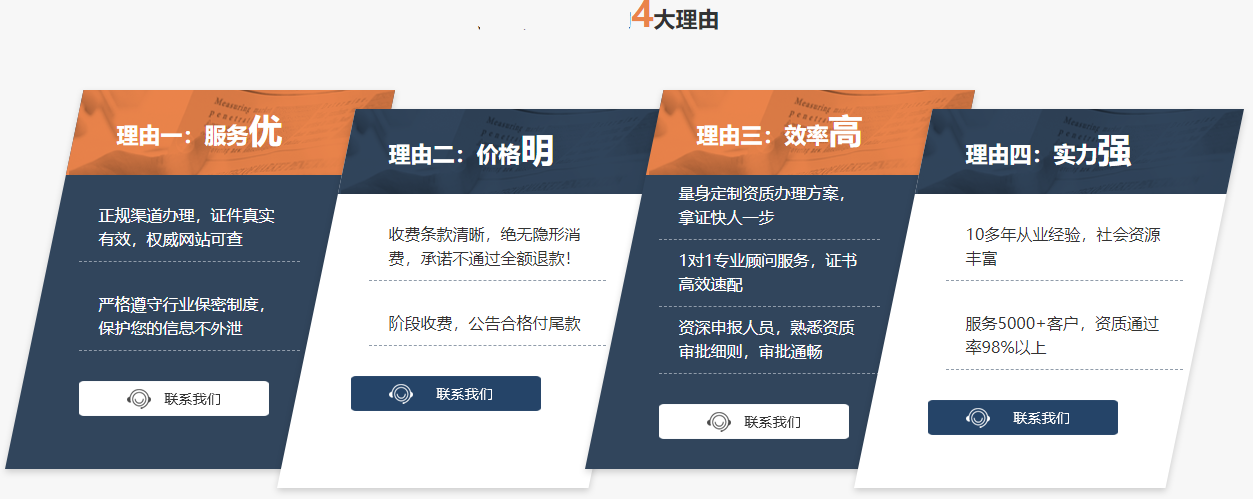Image resolution: width=1253 pixels, height=499 pixels.
Task: Click headset icon in 服务优 card button
Action: [x=139, y=399]
